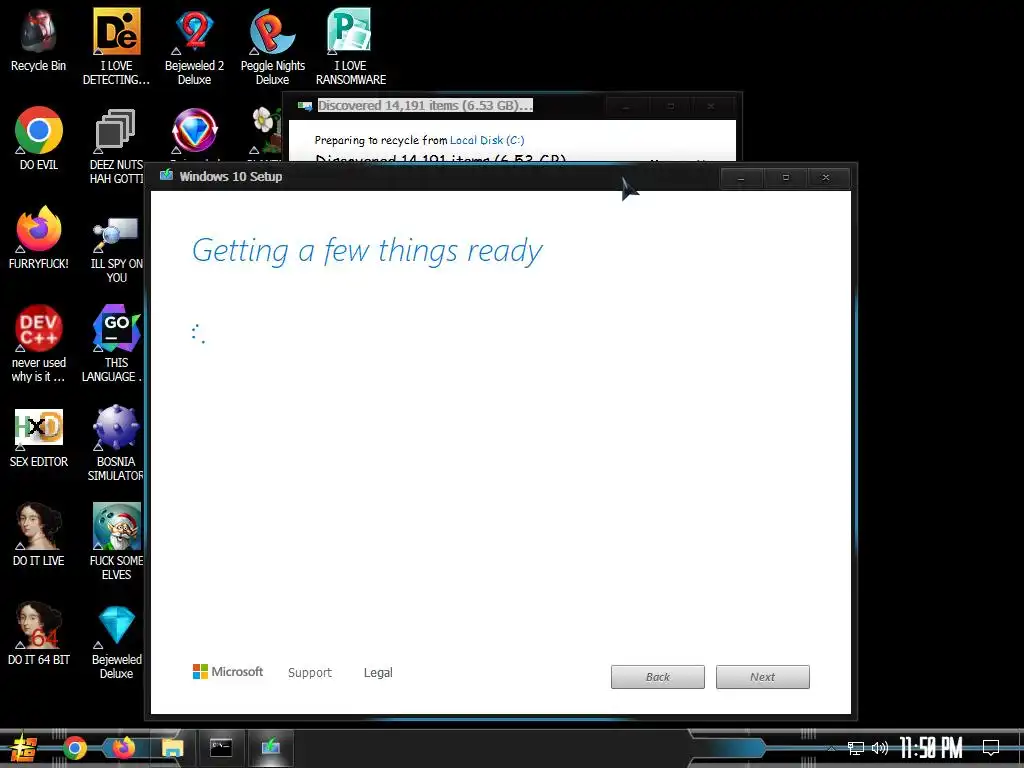Open the Legal link in Setup

click(378, 673)
